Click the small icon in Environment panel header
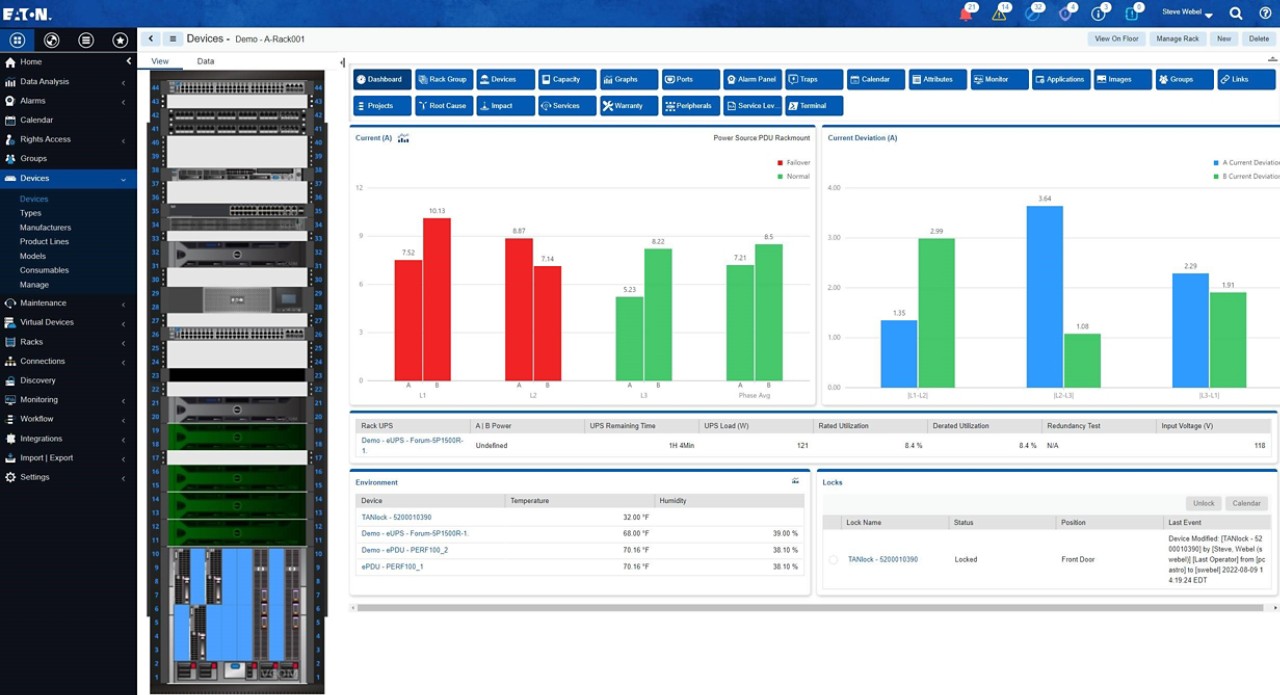The image size is (1280, 695). click(796, 481)
